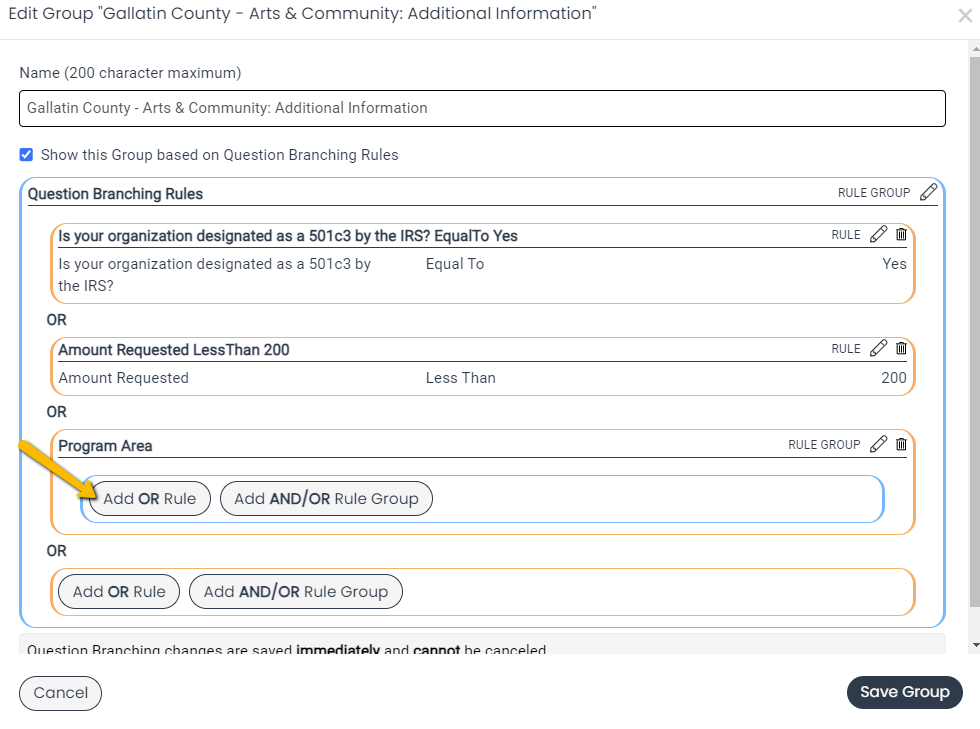The image size is (980, 729).
Task: Select the 'Question Branching Rules' heading
Action: click(116, 194)
